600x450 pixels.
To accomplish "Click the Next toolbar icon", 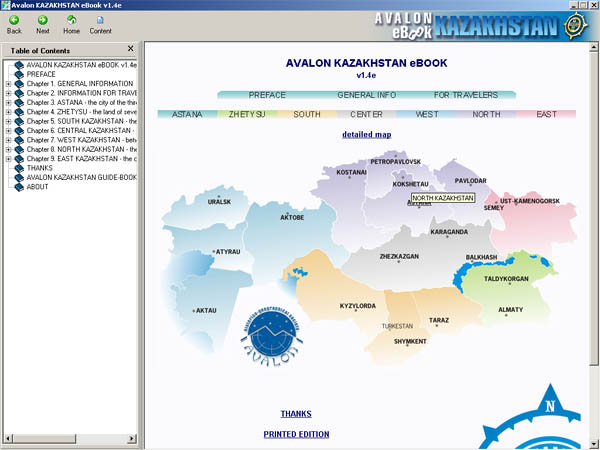I will pos(42,20).
